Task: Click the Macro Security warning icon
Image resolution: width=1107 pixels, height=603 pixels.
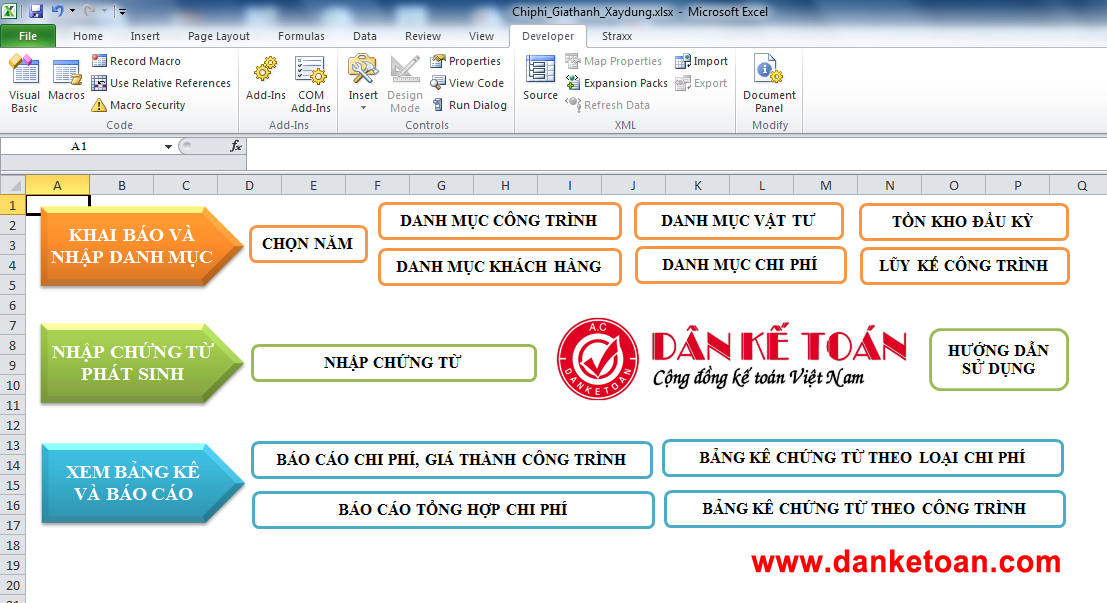Action: (x=99, y=105)
